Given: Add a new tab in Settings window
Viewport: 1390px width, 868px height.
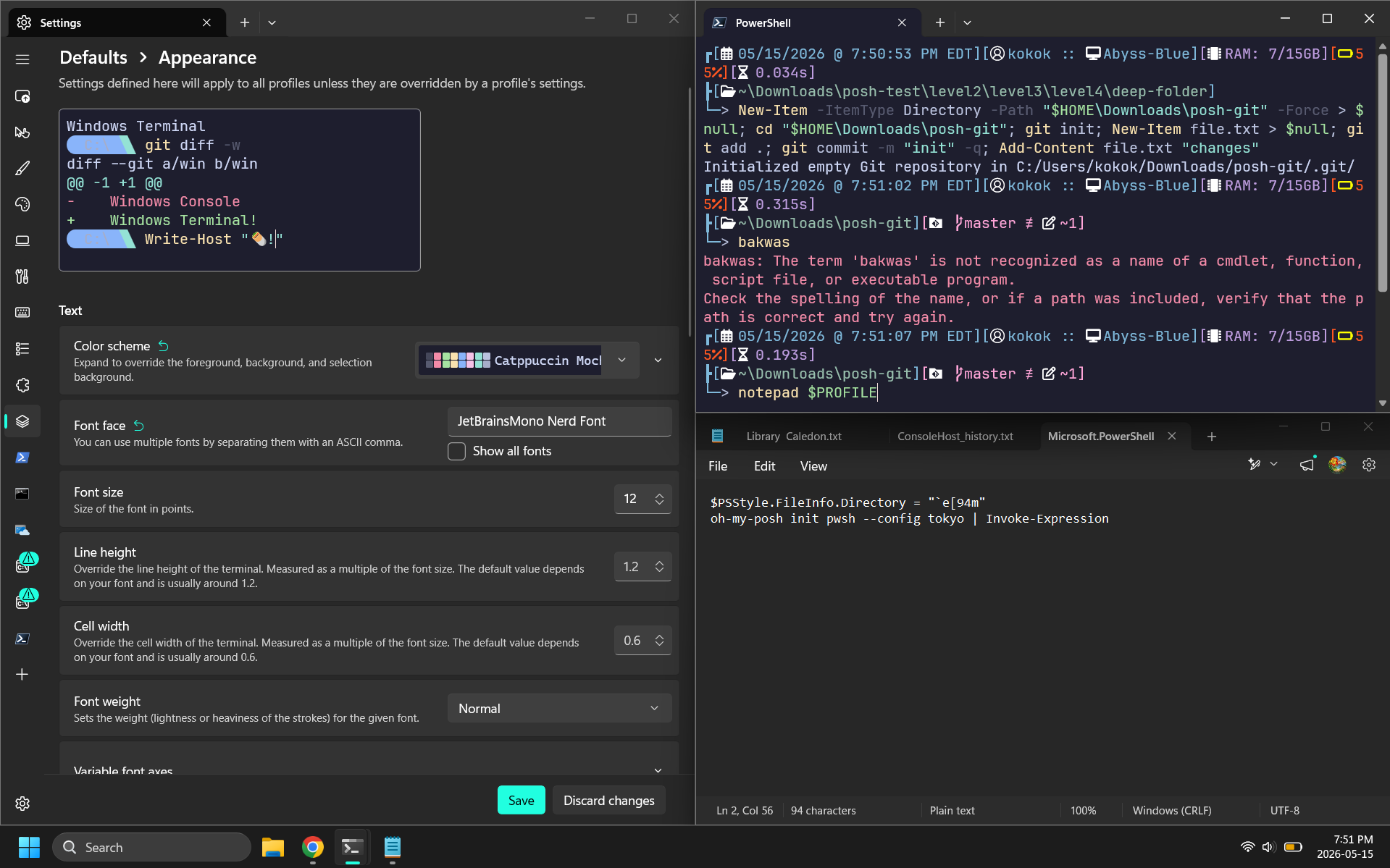Looking at the screenshot, I should (245, 22).
